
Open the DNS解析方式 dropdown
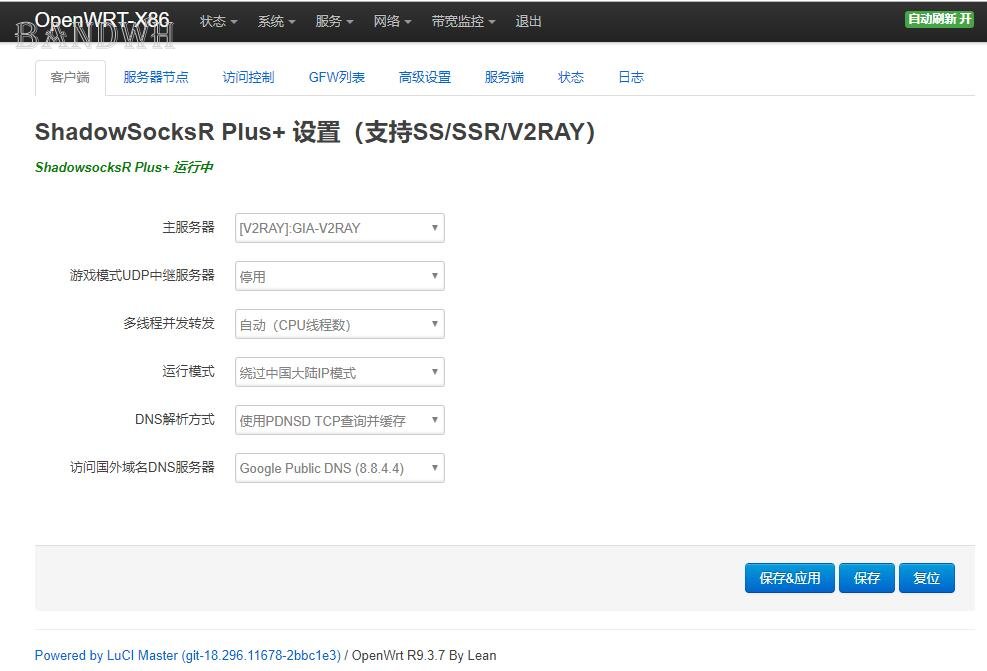(340, 420)
